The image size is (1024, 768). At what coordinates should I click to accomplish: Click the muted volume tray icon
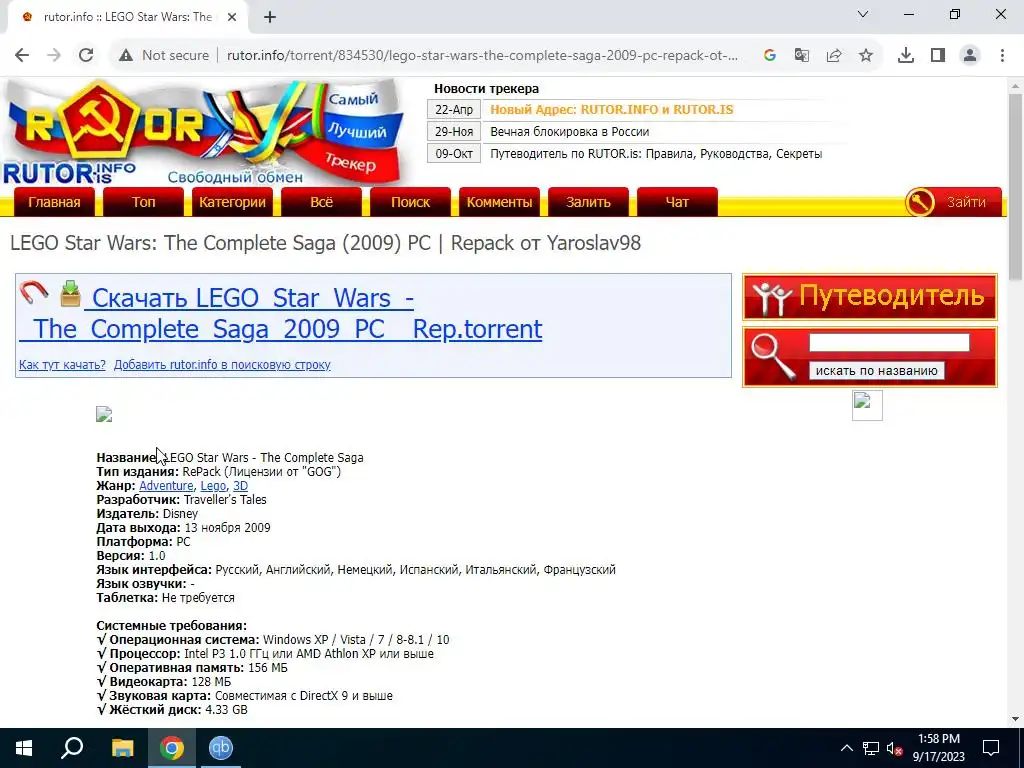tap(894, 748)
